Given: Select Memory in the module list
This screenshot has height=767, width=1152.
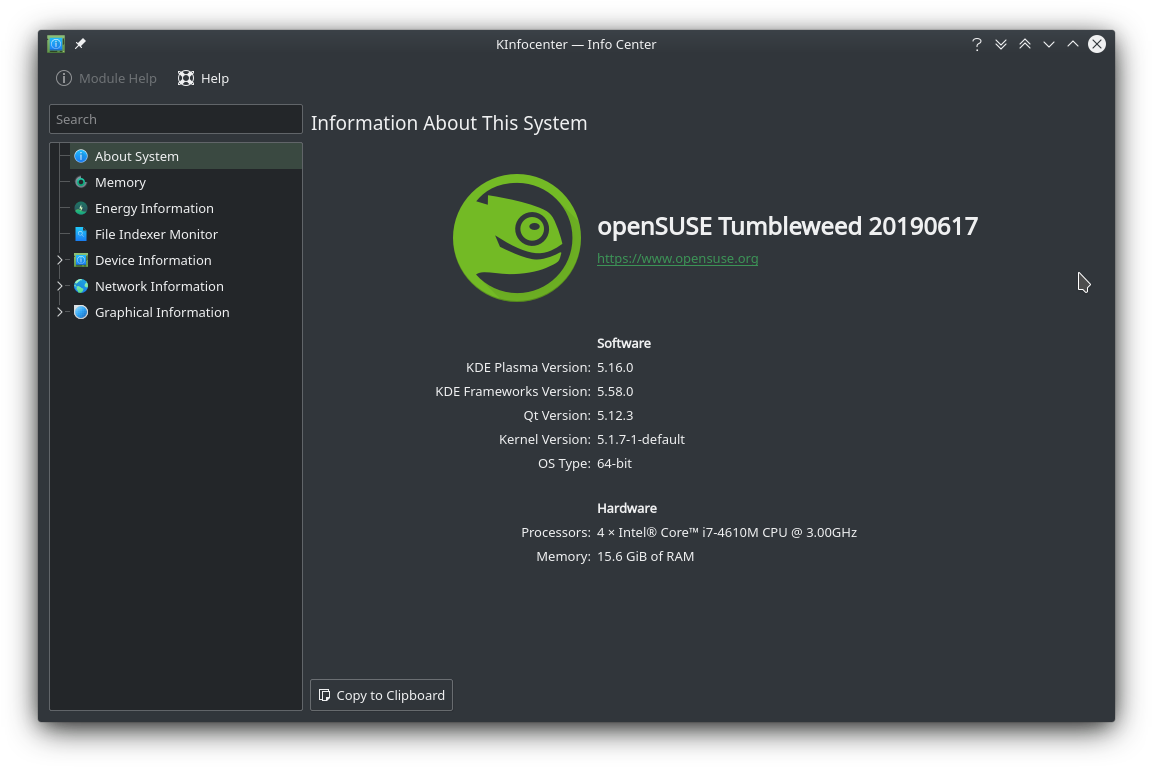Looking at the screenshot, I should (120, 182).
